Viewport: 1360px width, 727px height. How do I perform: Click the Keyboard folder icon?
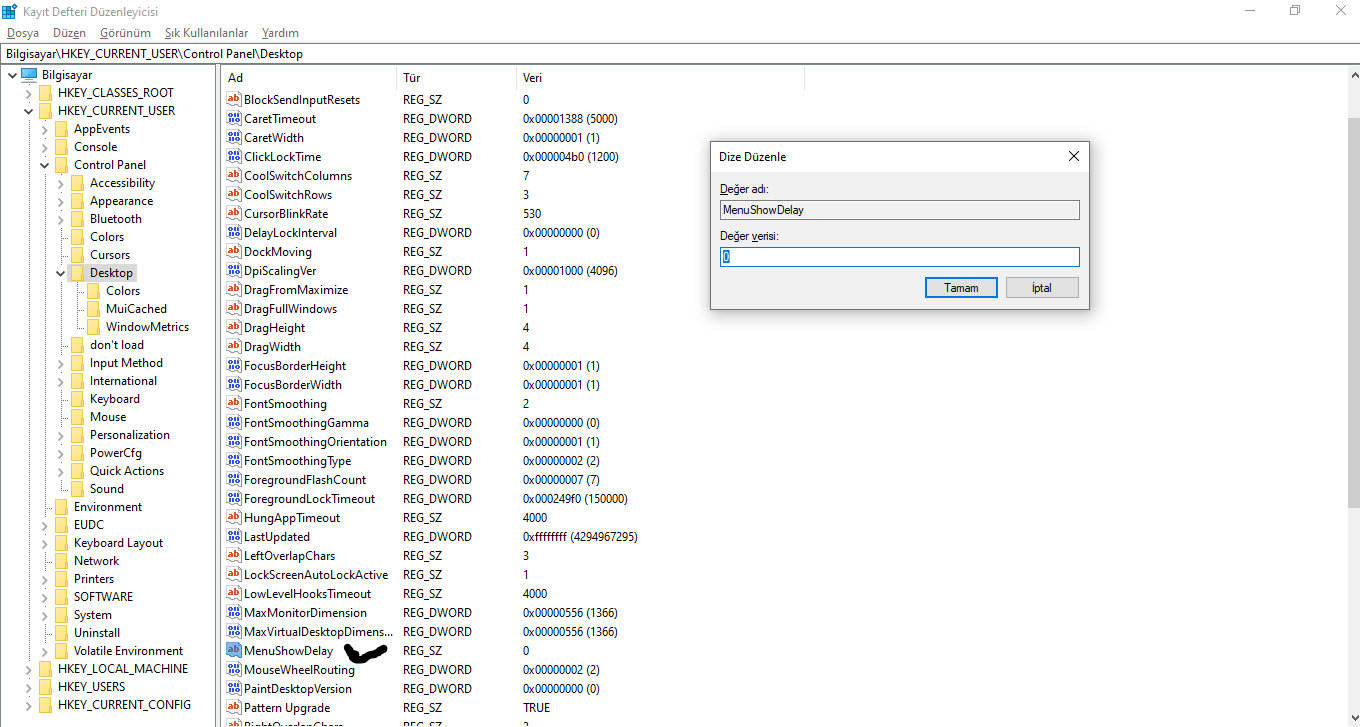click(x=78, y=399)
